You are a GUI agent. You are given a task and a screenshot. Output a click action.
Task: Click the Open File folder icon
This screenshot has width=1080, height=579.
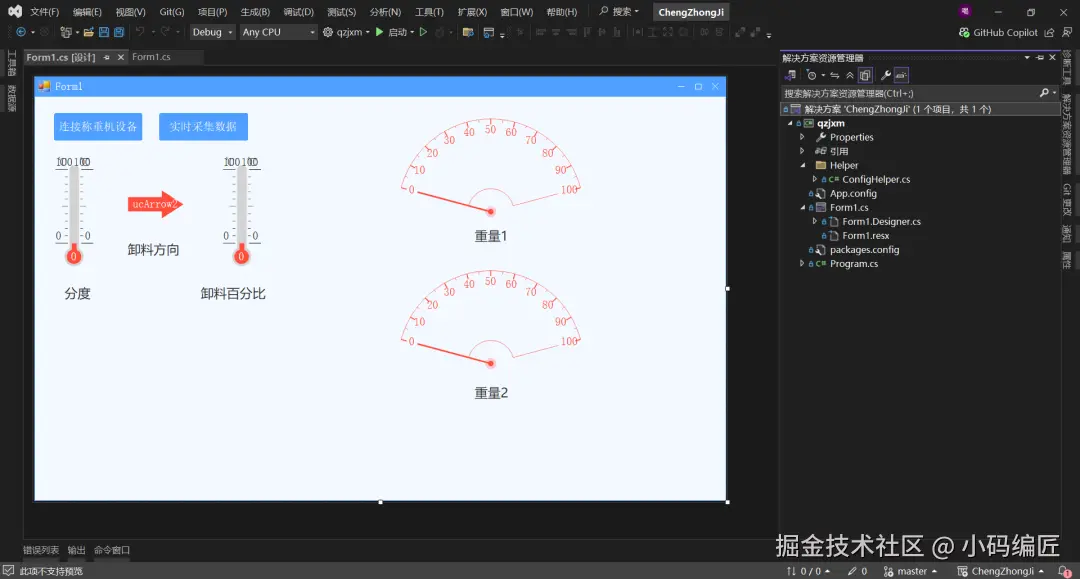(89, 32)
